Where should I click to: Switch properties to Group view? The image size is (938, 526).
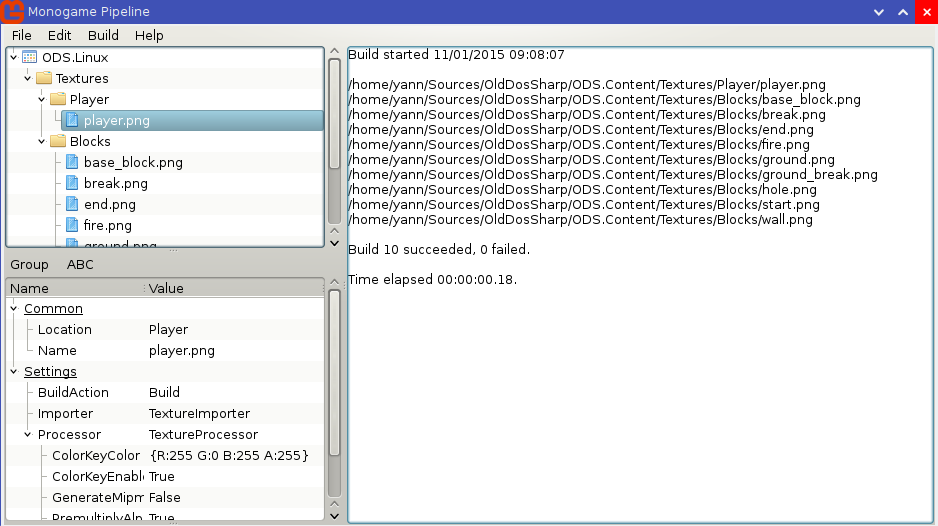point(29,264)
